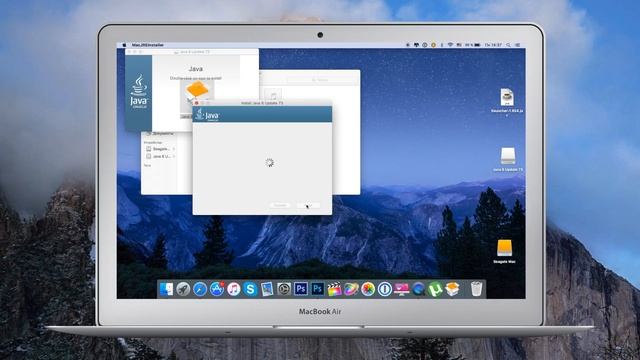Select Java 8 Update 73 disk on desktop

tap(508, 156)
